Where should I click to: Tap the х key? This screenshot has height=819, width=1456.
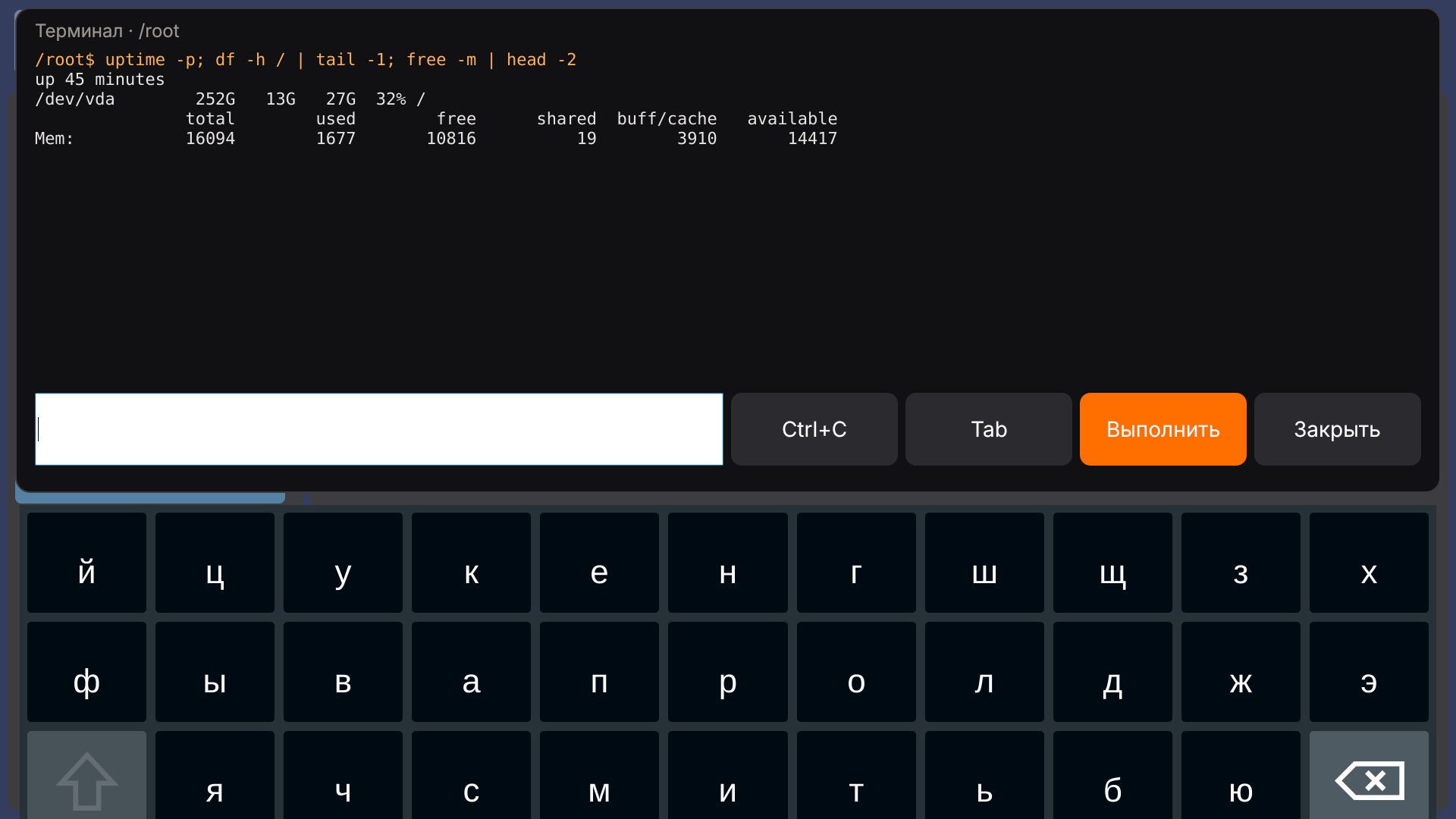click(x=1369, y=563)
